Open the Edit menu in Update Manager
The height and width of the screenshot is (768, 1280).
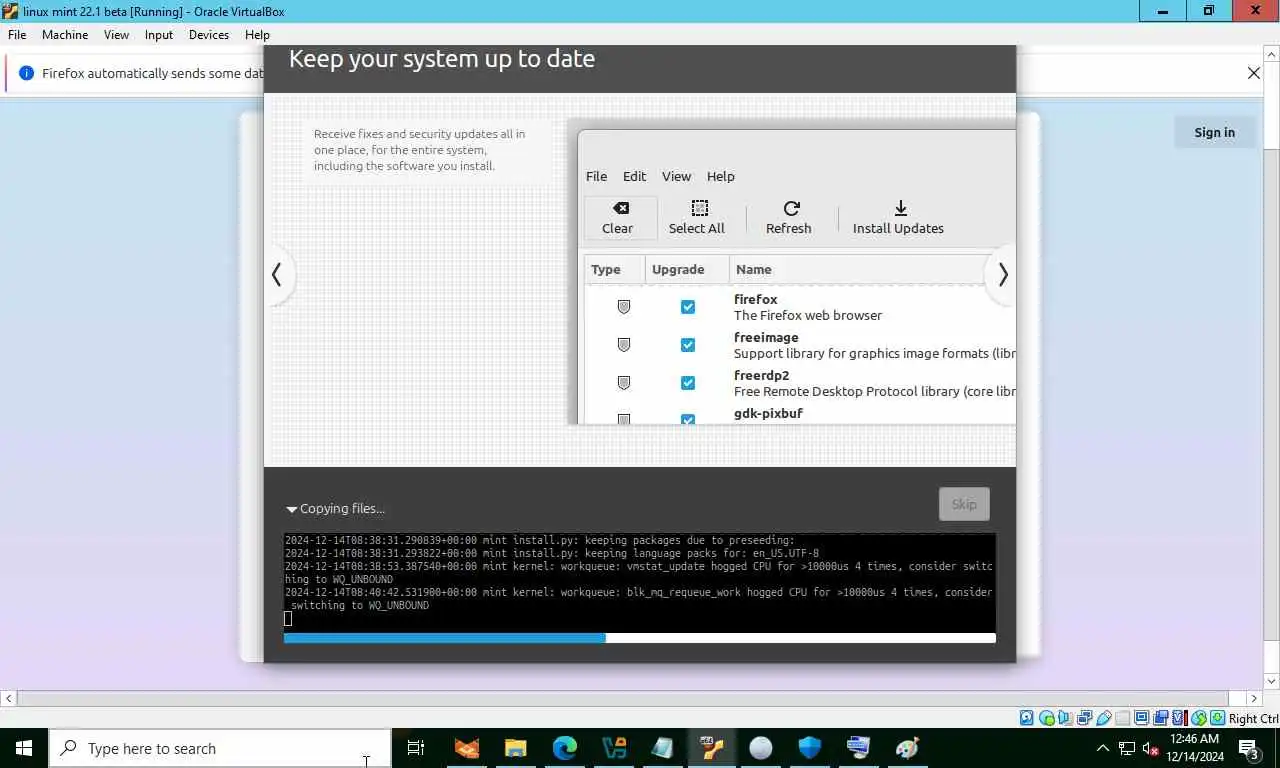point(635,176)
